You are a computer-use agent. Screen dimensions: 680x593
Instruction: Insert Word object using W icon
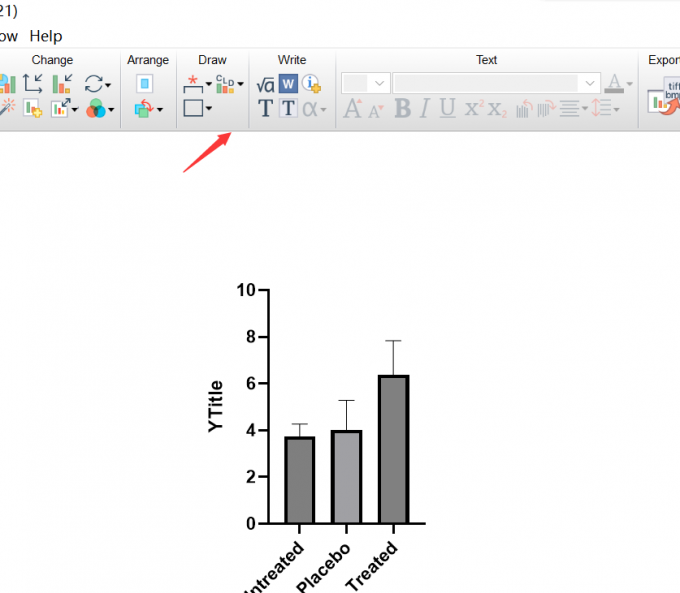[288, 84]
